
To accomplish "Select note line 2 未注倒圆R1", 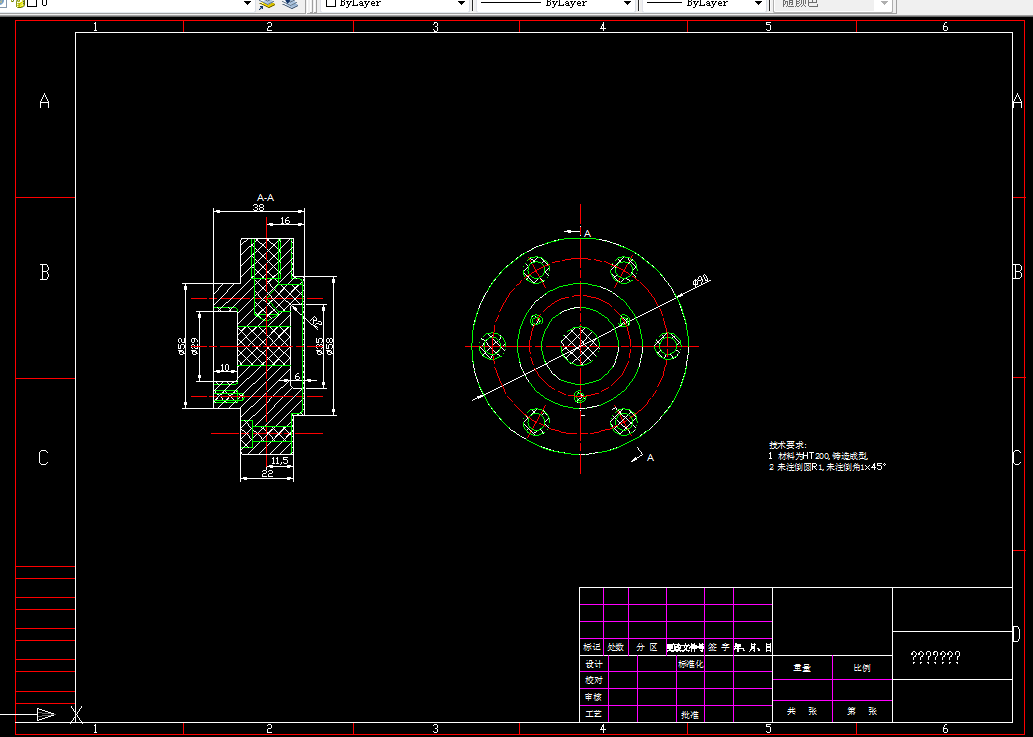I will pos(827,466).
